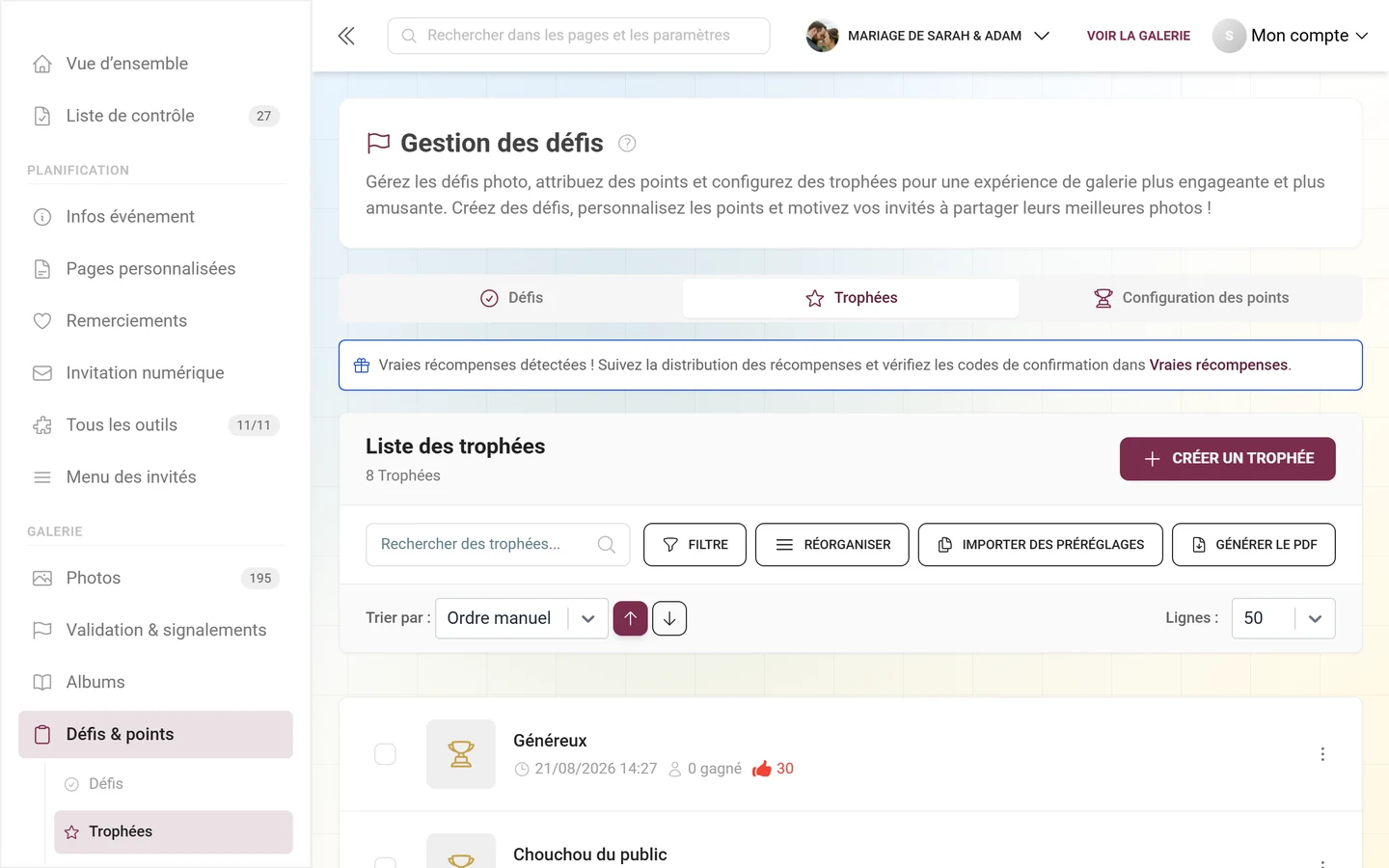Click the event avatar photo in header
Screen dimensions: 1389x868
(823, 36)
